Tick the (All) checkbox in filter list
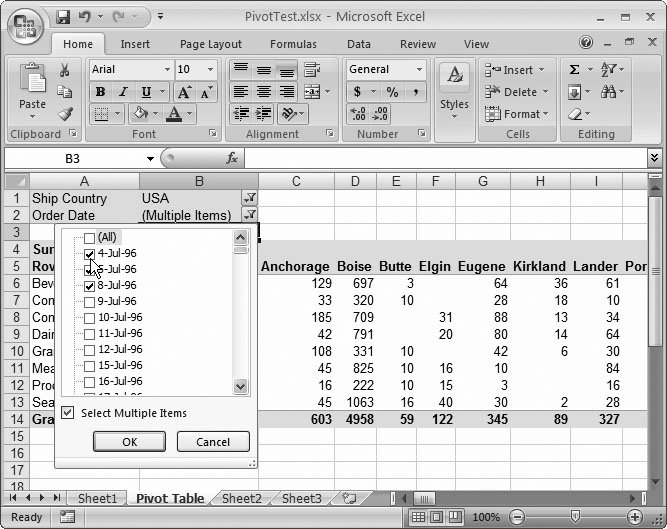The height and width of the screenshot is (529, 667). point(90,237)
